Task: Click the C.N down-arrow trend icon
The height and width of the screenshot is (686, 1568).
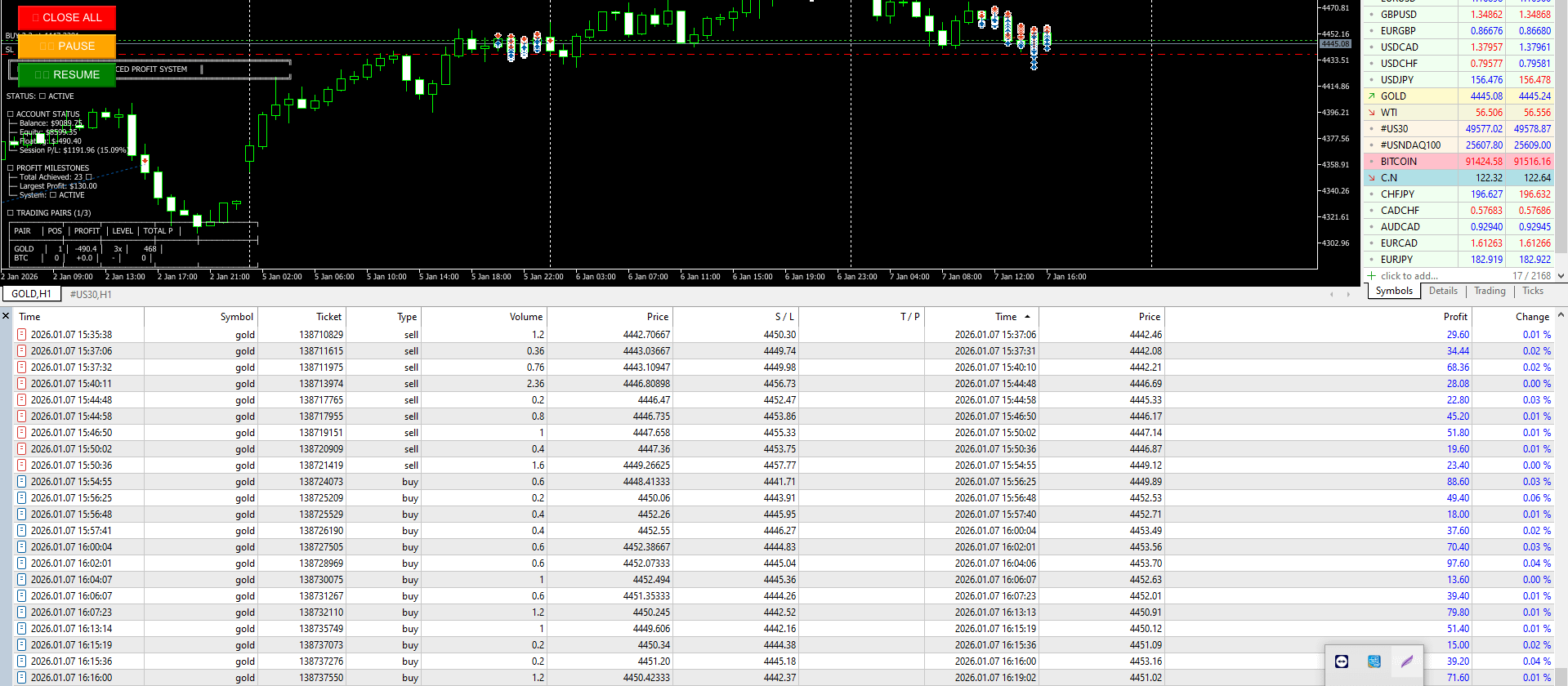Action: tap(1371, 178)
